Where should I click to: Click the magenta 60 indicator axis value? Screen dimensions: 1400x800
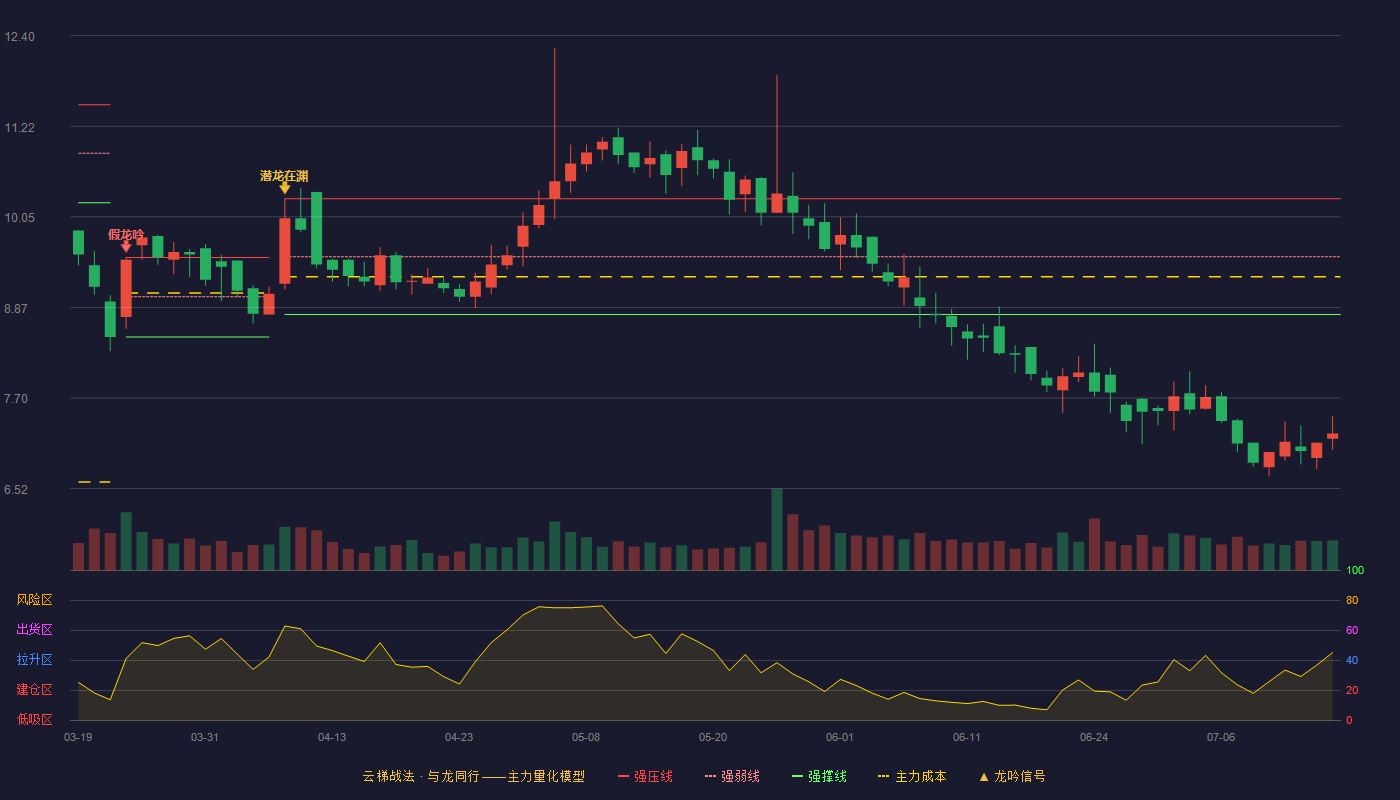[x=1352, y=631]
